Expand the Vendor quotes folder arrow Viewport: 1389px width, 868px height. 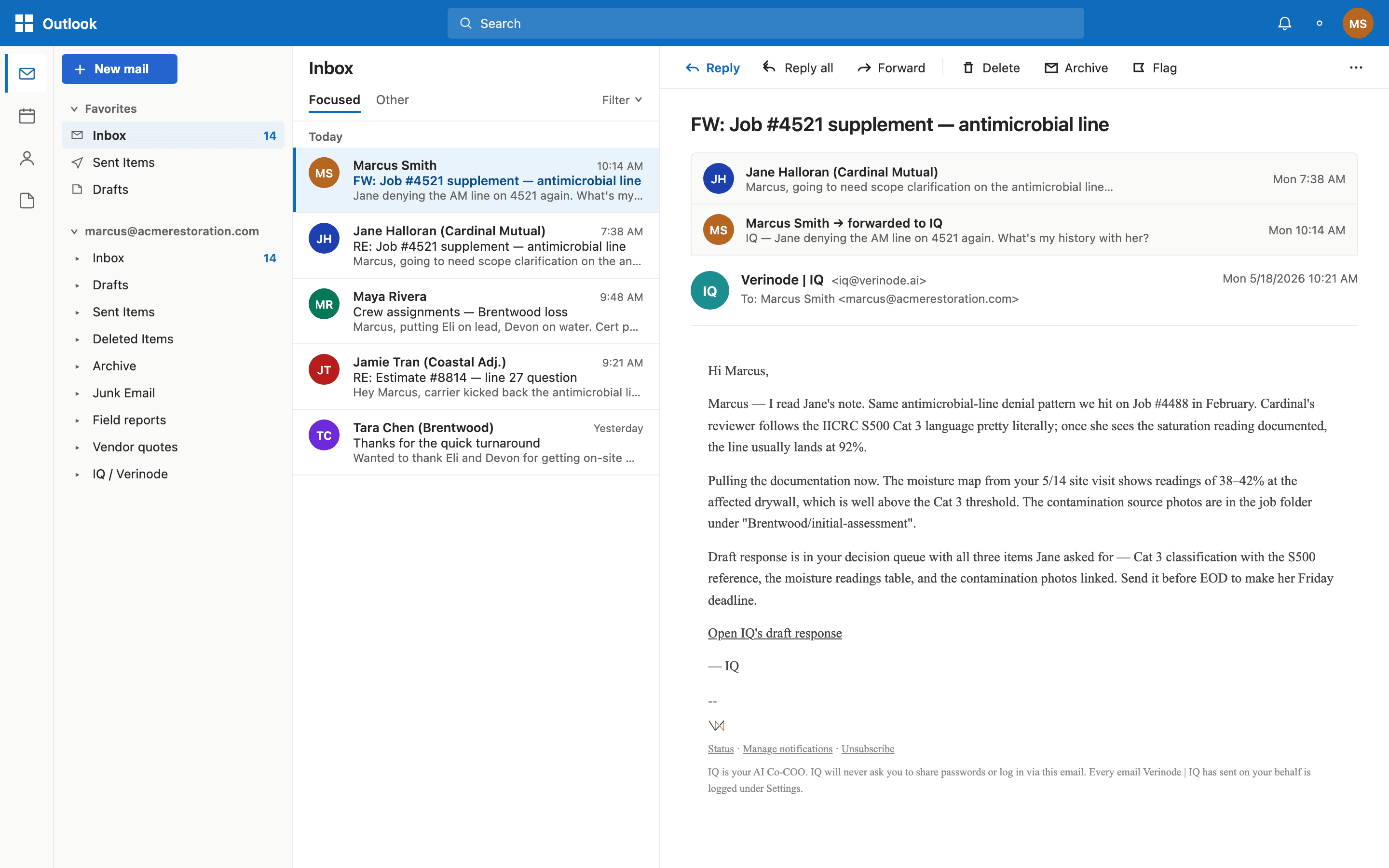(x=77, y=447)
